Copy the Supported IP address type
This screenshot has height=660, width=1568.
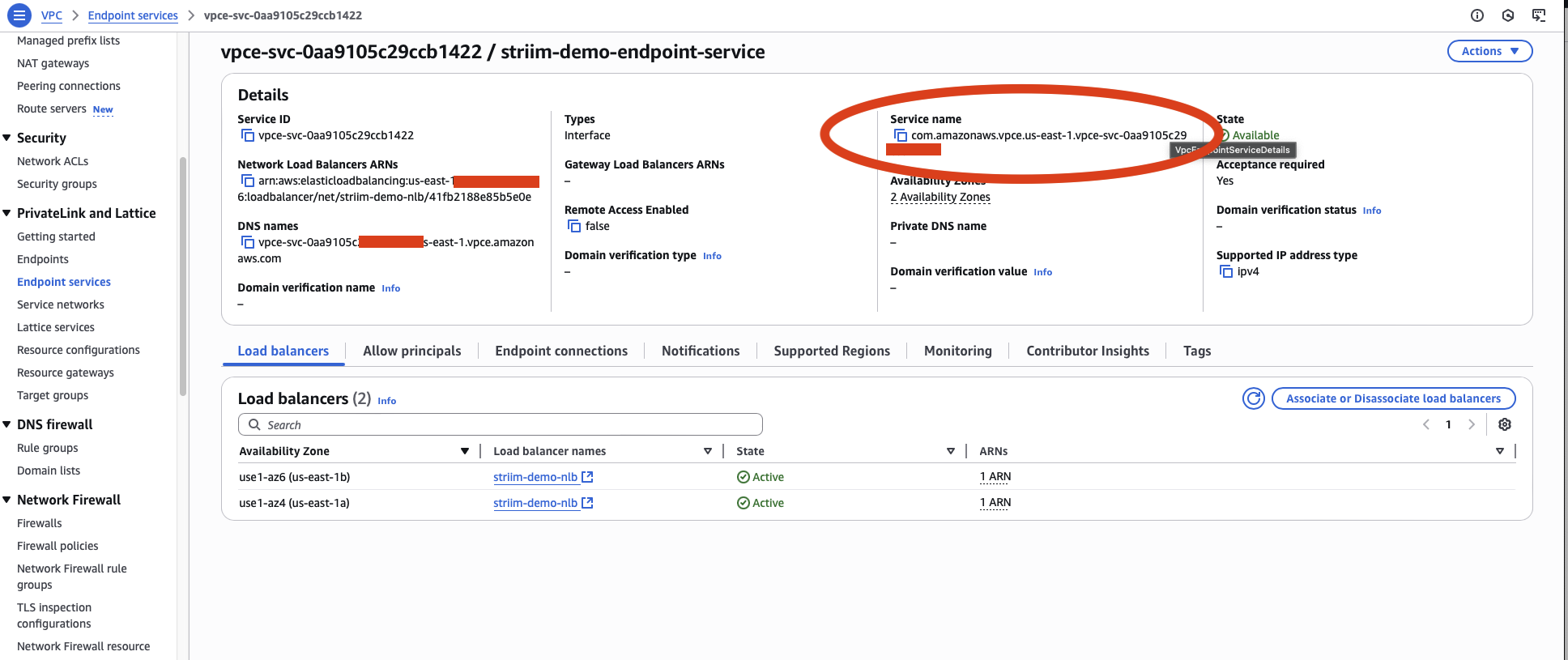[1225, 272]
